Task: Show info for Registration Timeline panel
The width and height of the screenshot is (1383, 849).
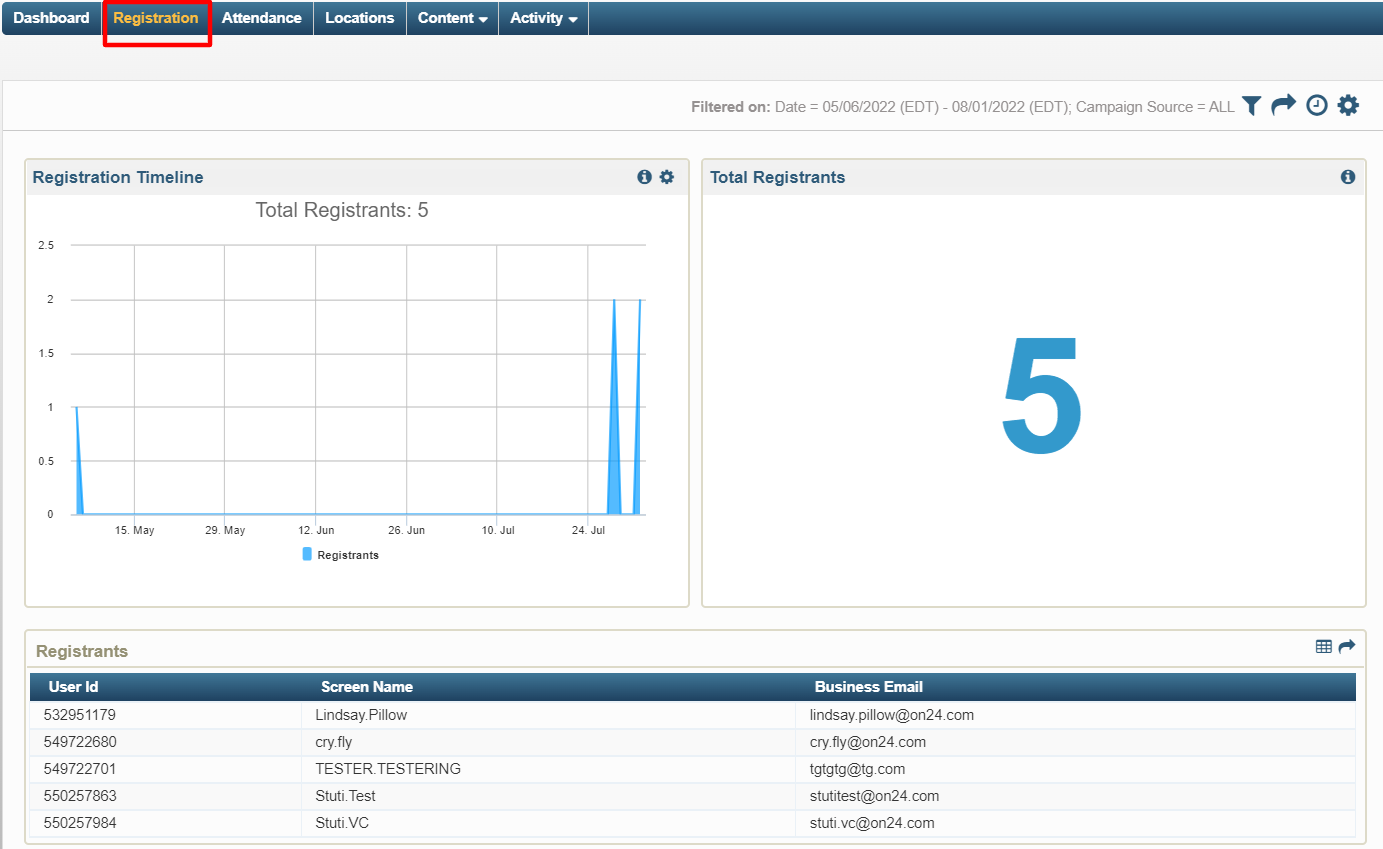Action: coord(644,177)
